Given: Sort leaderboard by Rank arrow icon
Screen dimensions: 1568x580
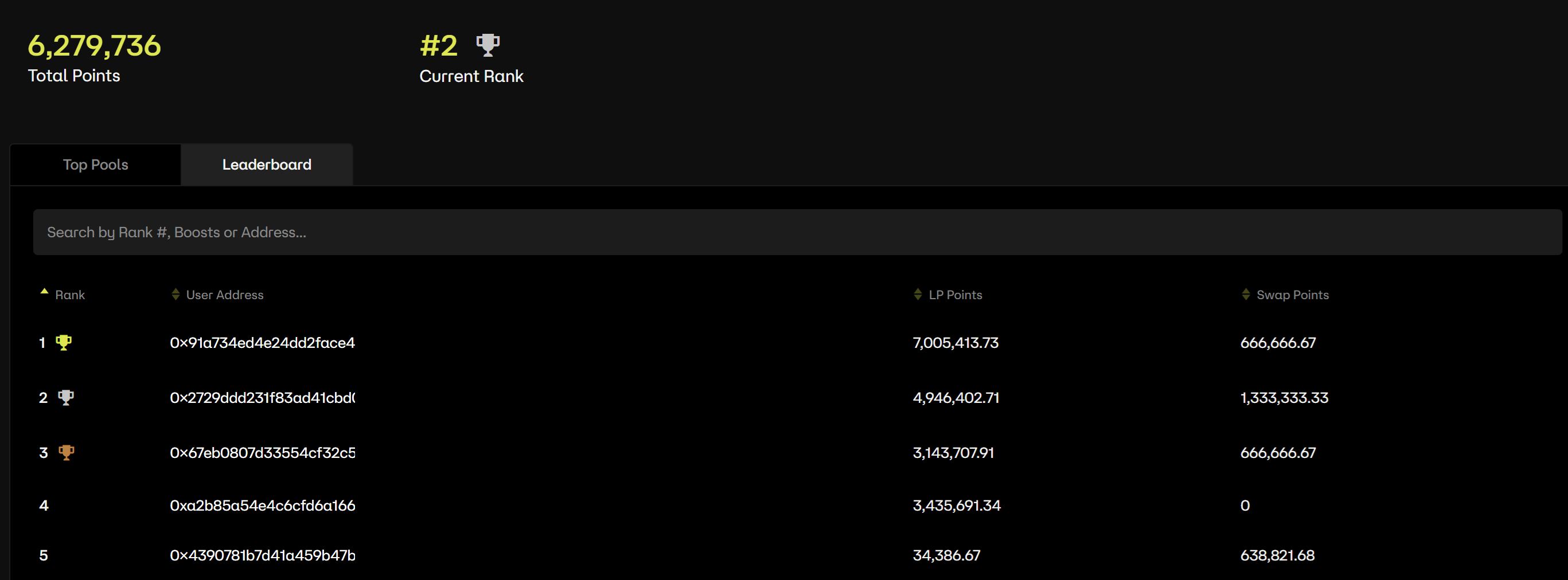Looking at the screenshot, I should coord(44,292).
